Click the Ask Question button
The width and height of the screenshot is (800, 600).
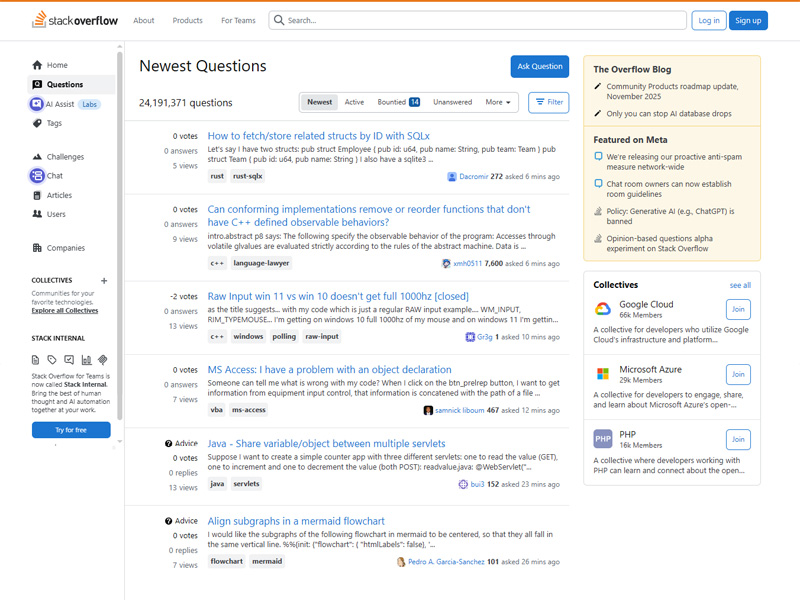(539, 66)
